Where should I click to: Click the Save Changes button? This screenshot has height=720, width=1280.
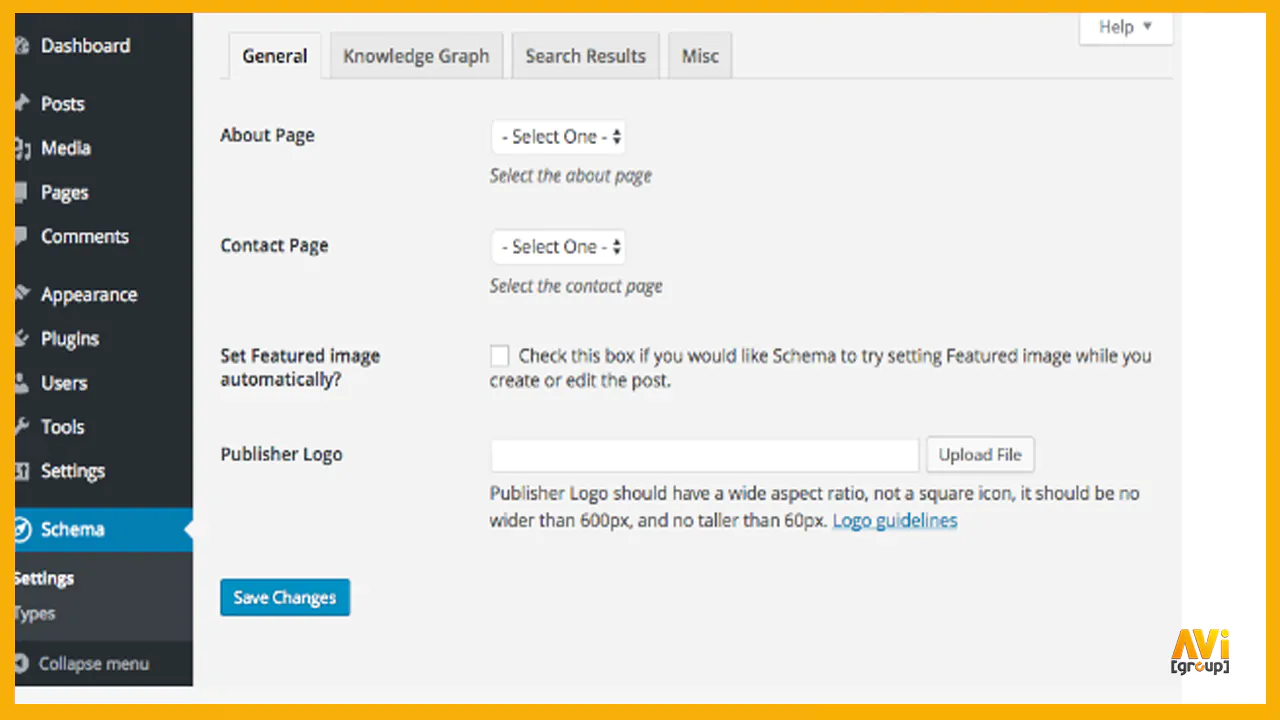[x=285, y=597]
